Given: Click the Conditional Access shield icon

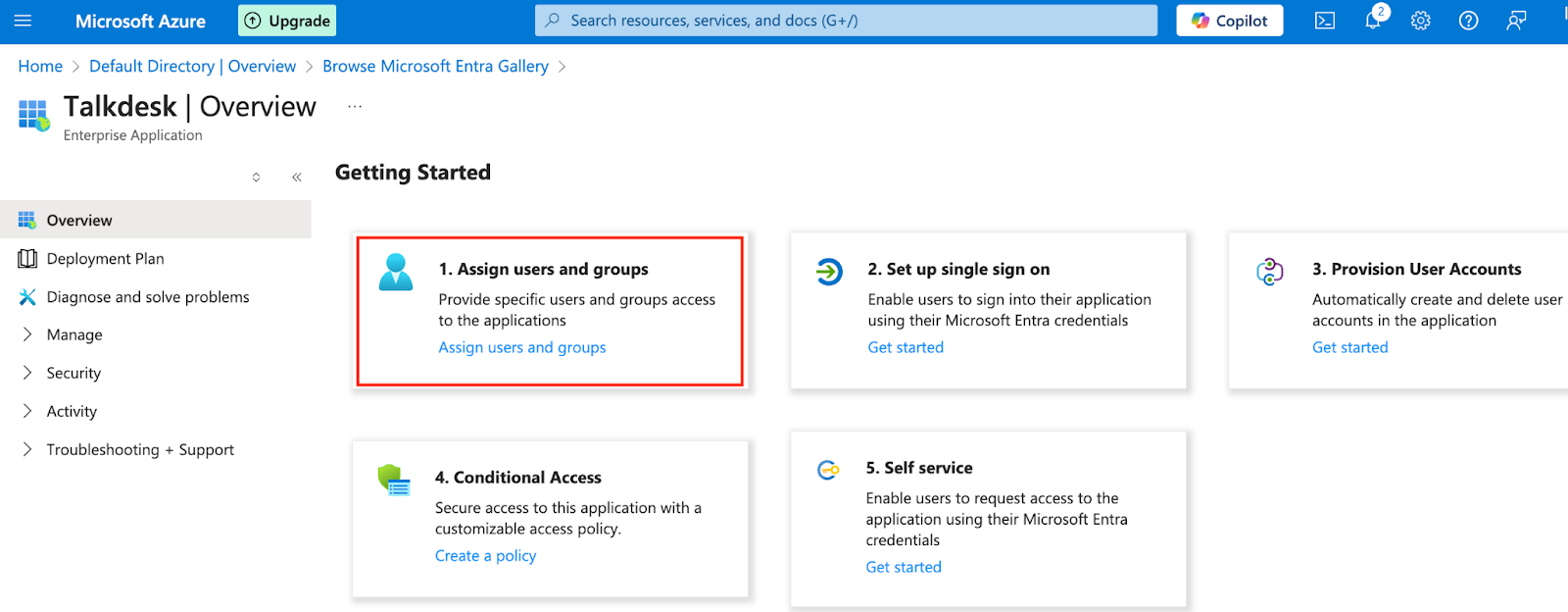Looking at the screenshot, I should pos(394,480).
